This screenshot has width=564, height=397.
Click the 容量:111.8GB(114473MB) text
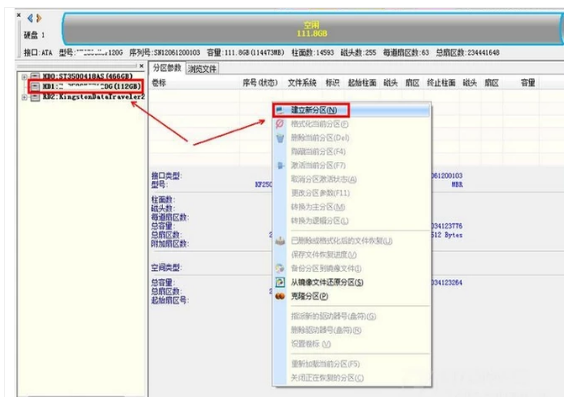coord(245,53)
